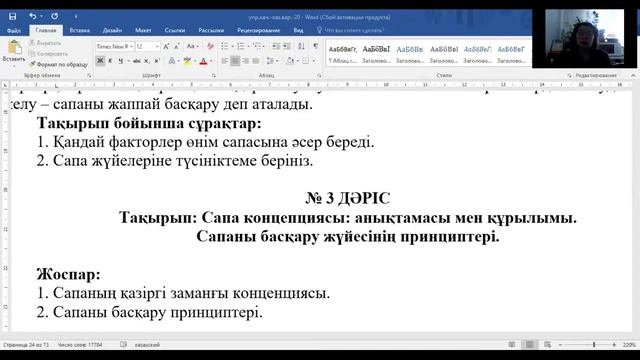Open the Quick Access Toolbar customize arrow
Screen dimensions: 640x360
(x=76, y=16)
